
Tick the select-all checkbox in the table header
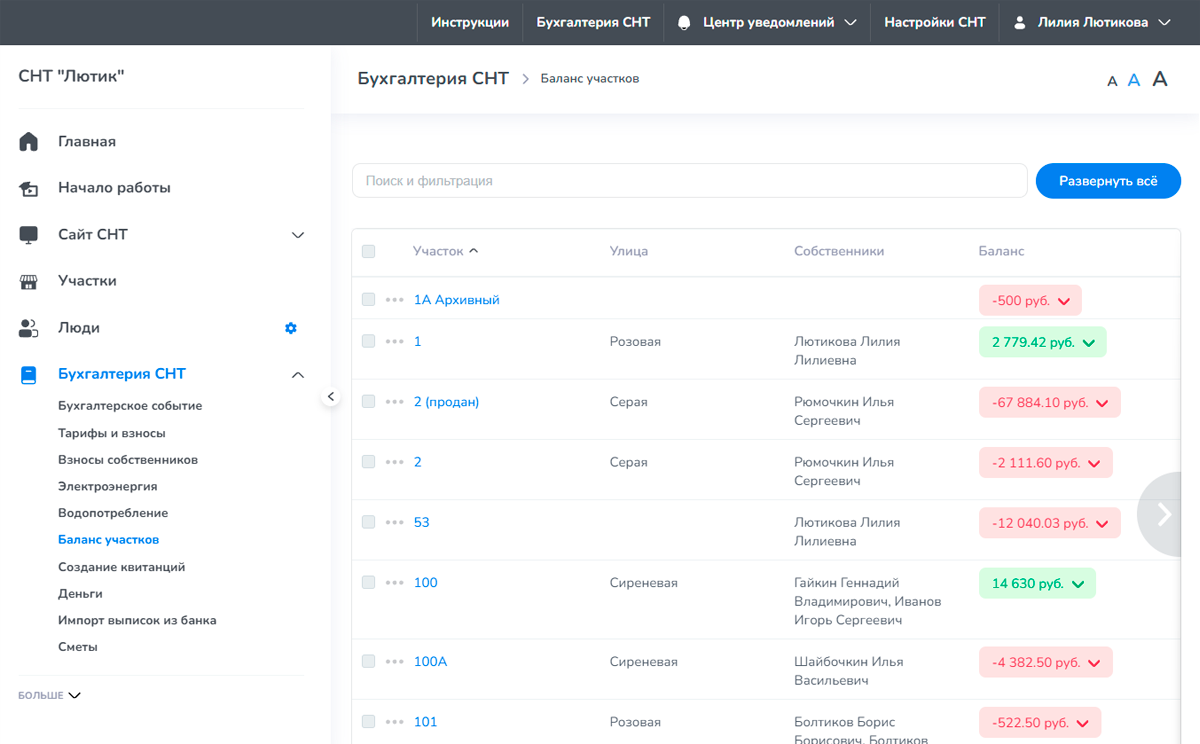pyautogui.click(x=368, y=251)
